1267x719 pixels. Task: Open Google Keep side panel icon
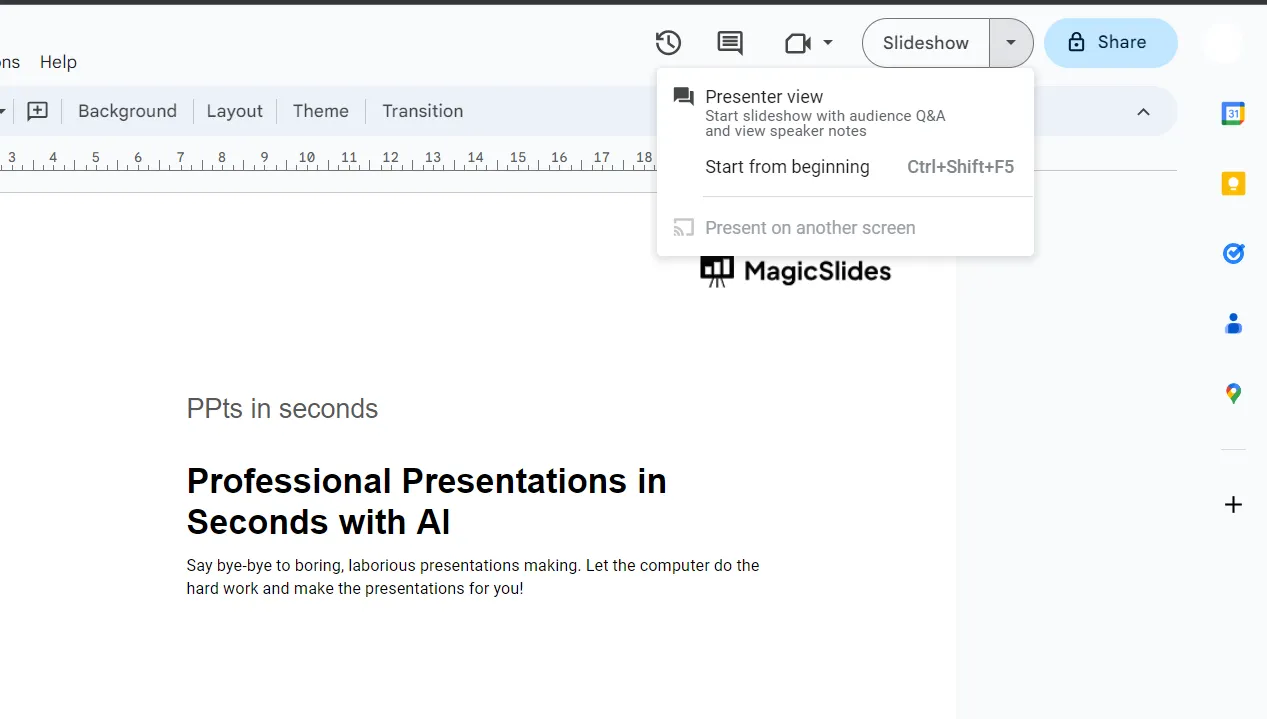pyautogui.click(x=1233, y=184)
